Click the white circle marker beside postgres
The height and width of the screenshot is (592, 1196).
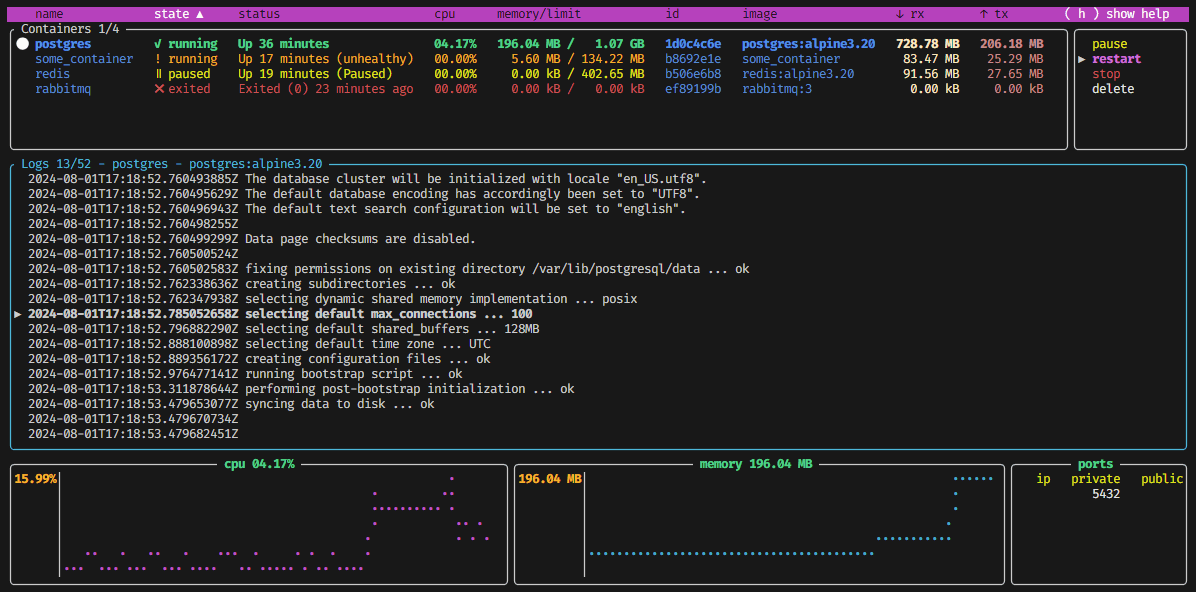tap(21, 44)
